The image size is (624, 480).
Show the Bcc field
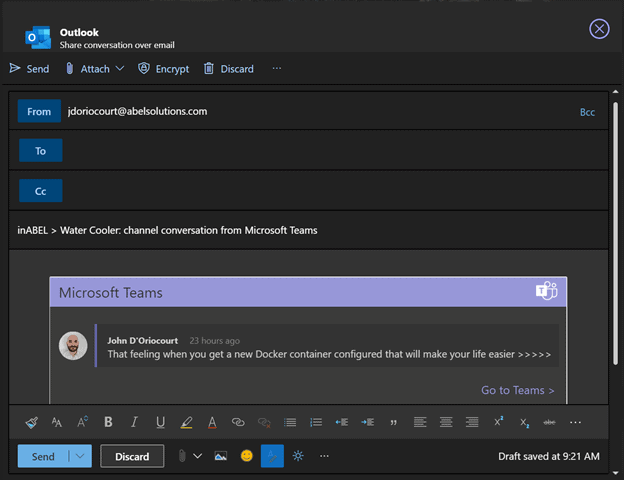(587, 112)
